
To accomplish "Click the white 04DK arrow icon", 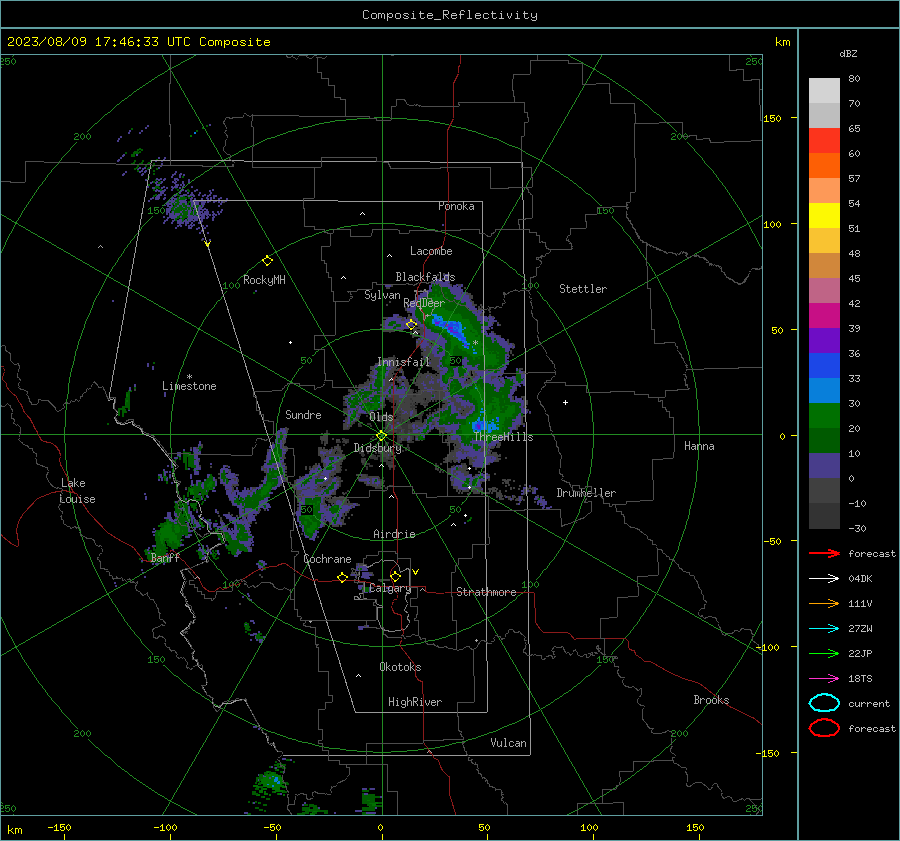I will (824, 579).
